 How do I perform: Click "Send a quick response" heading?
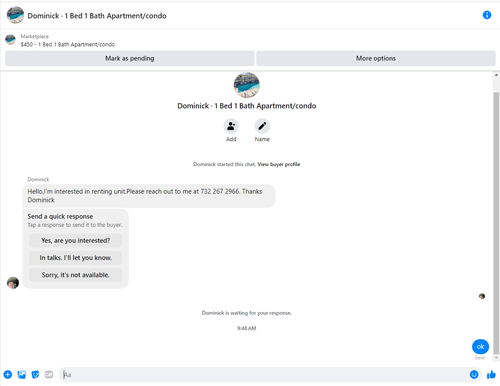[x=60, y=216]
